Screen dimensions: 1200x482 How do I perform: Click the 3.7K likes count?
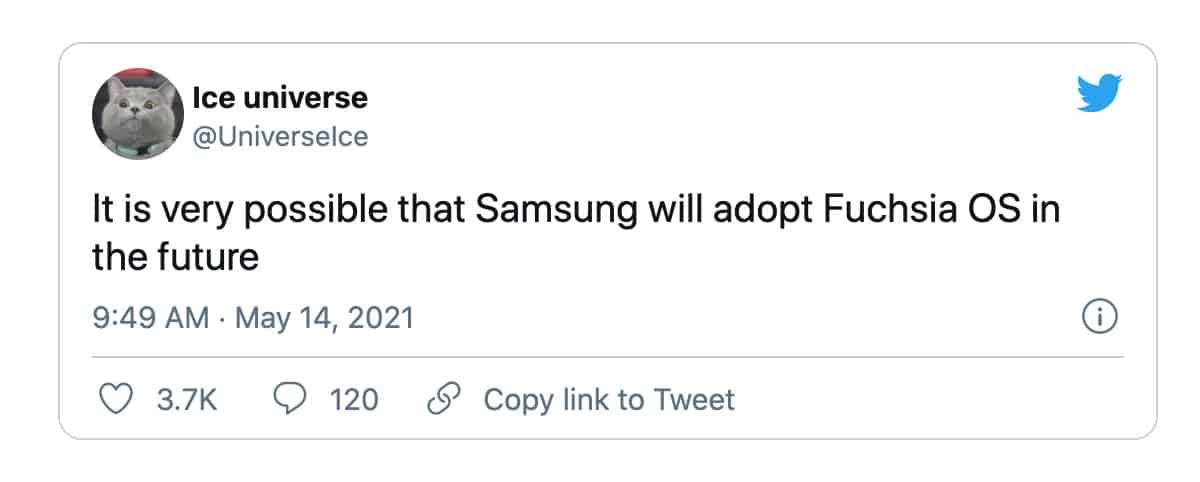pyautogui.click(x=188, y=400)
